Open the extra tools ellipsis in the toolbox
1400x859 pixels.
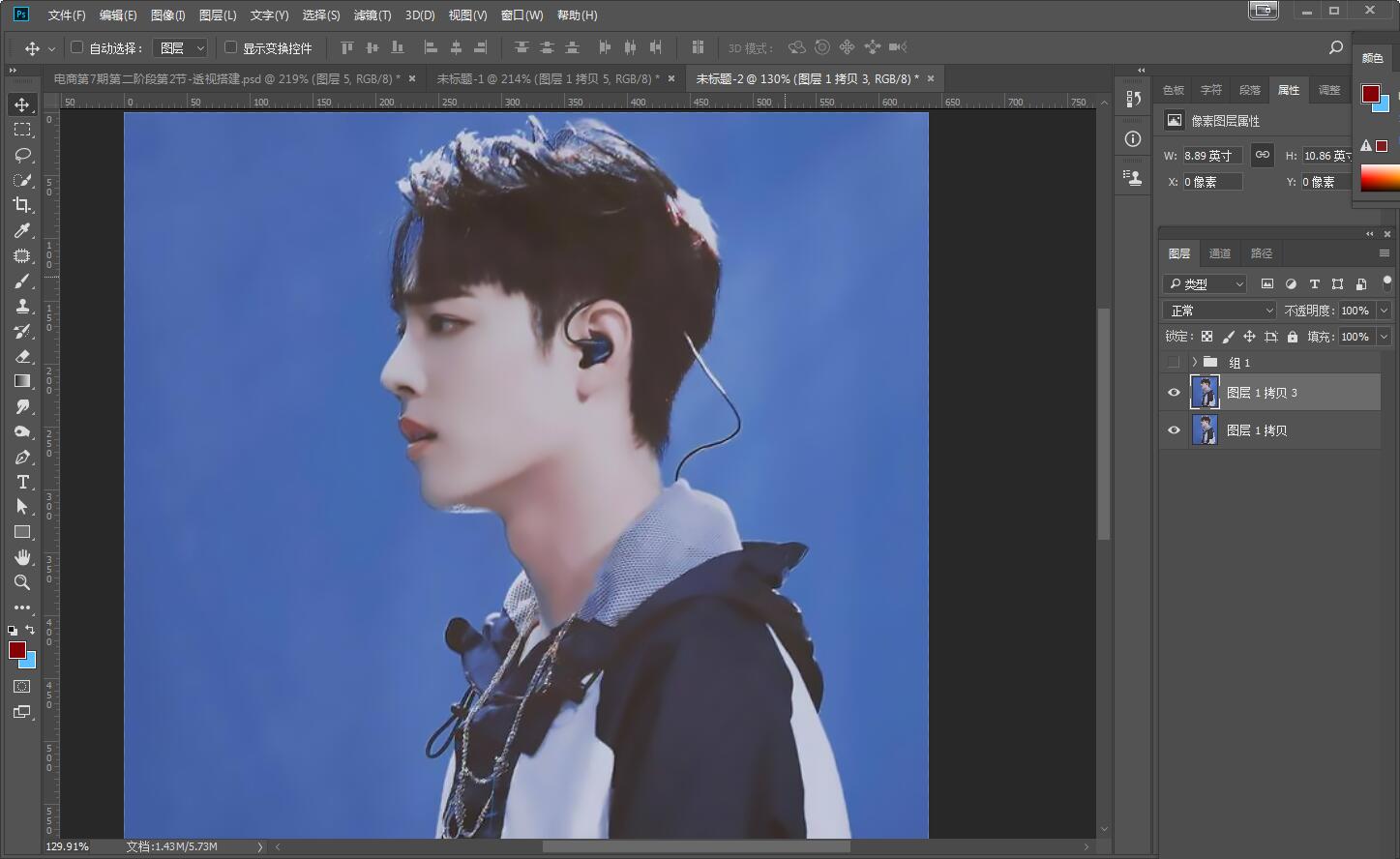click(x=22, y=607)
